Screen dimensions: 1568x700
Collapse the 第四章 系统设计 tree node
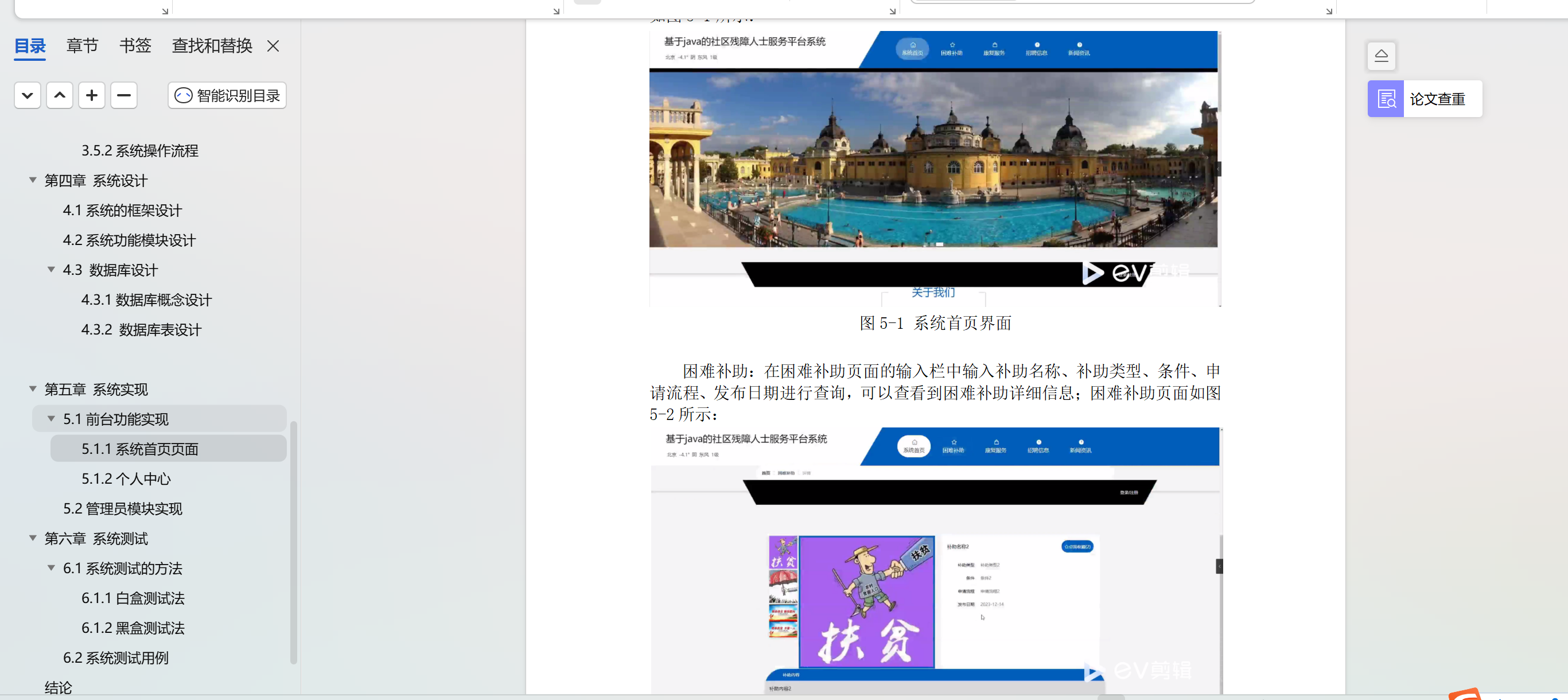pyautogui.click(x=33, y=180)
